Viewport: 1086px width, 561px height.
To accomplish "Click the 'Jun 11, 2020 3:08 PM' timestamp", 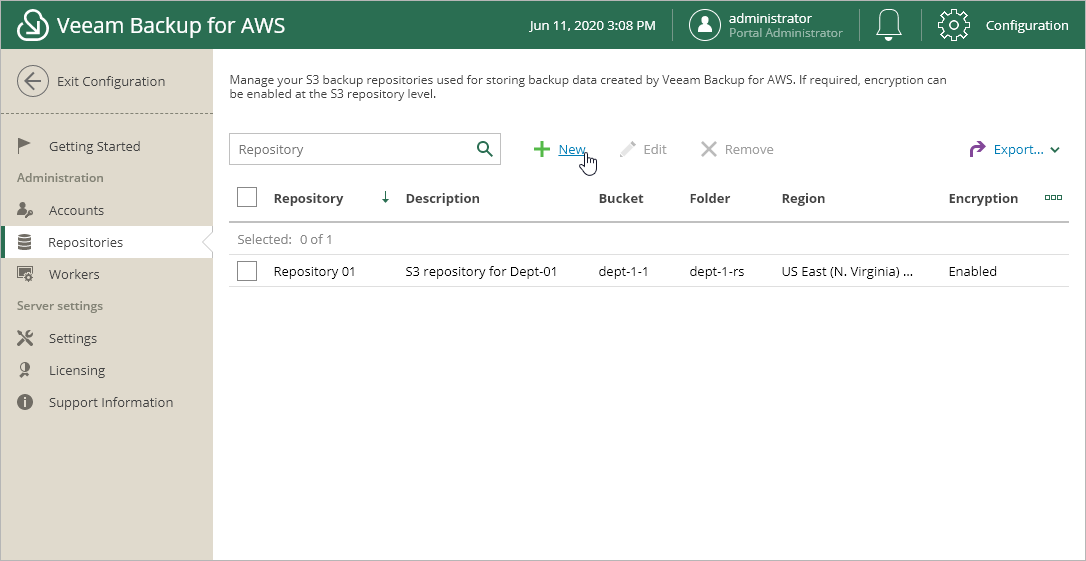I will pos(592,26).
